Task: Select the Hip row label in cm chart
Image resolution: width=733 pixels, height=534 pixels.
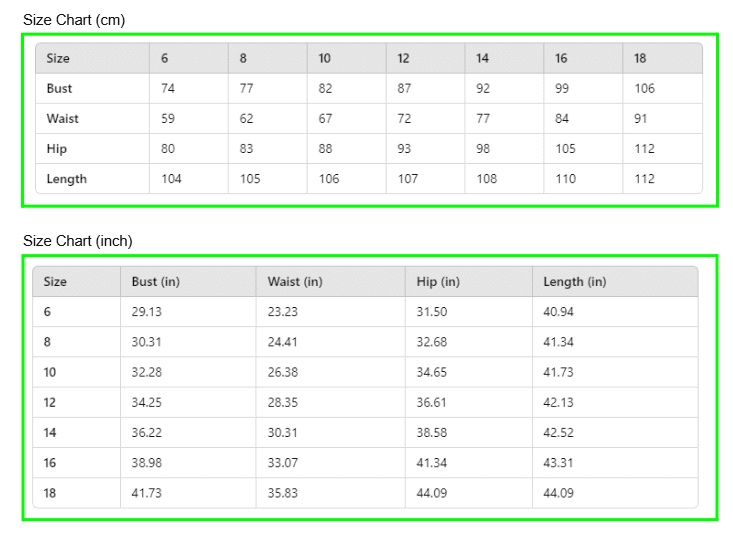Action: pyautogui.click(x=55, y=149)
